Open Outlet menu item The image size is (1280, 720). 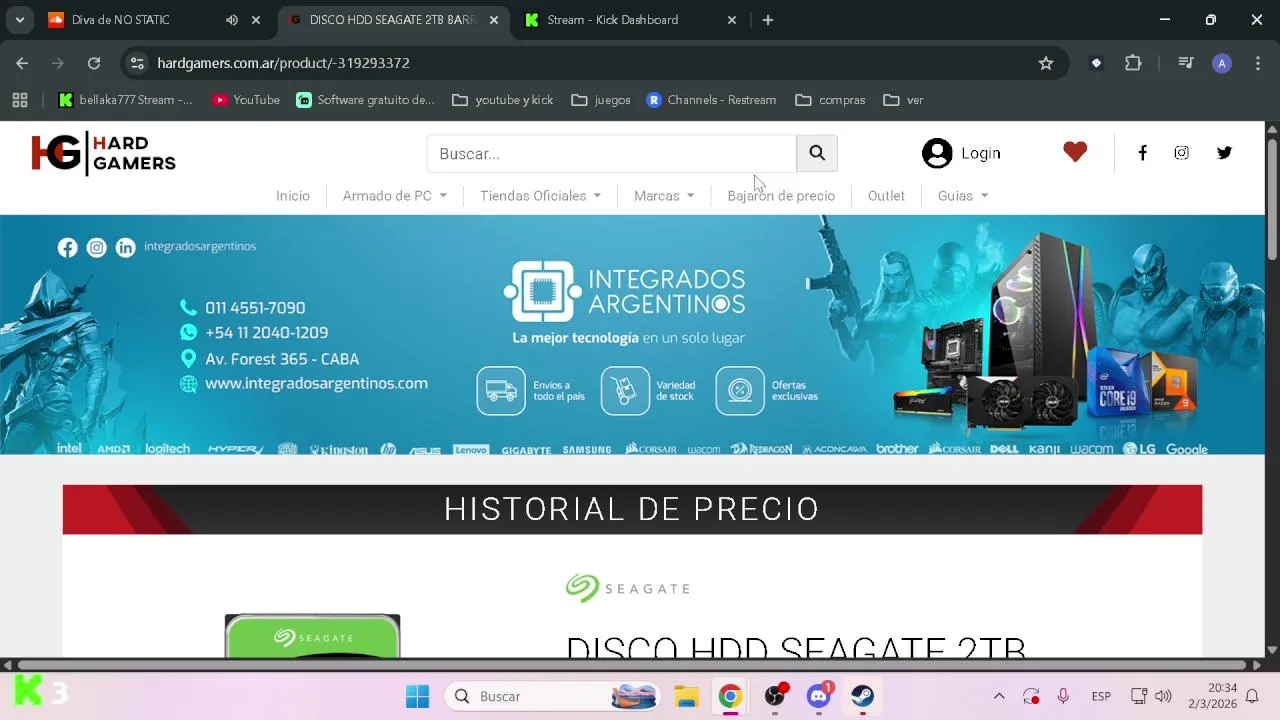886,196
